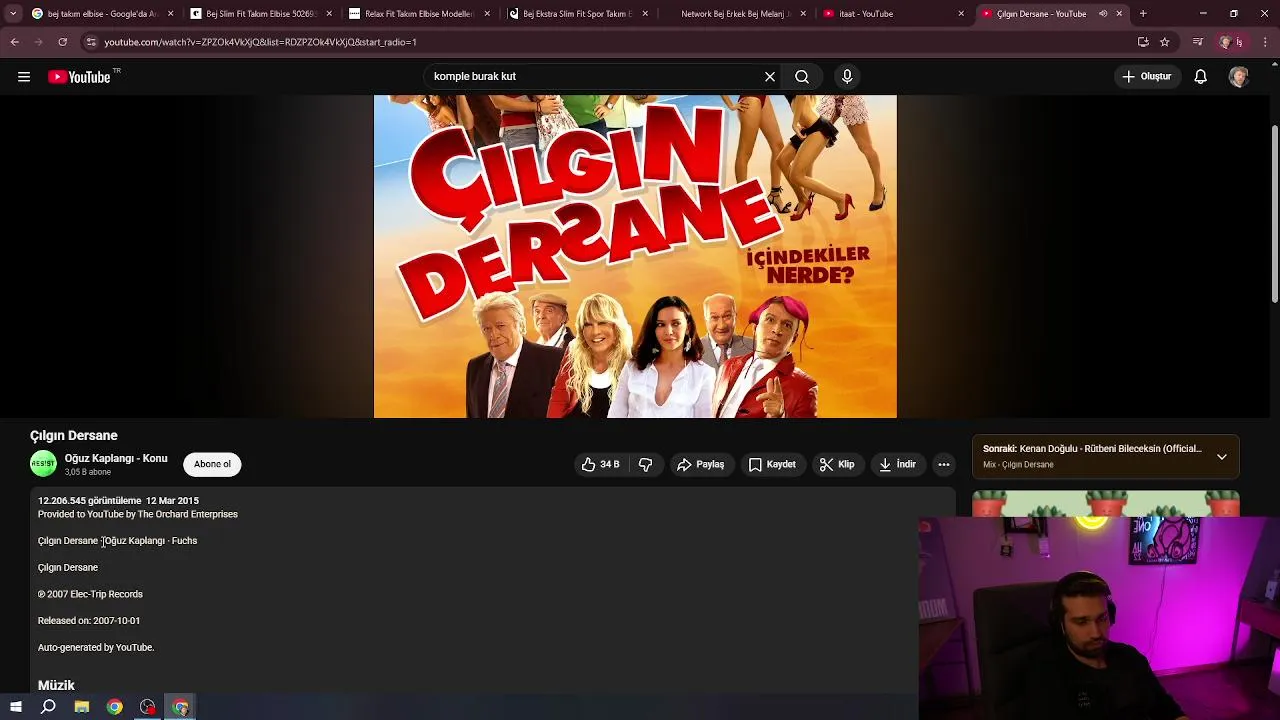The width and height of the screenshot is (1280, 720).
Task: Click the '12.206.545 görüntüleme' view count
Action: click(90, 501)
